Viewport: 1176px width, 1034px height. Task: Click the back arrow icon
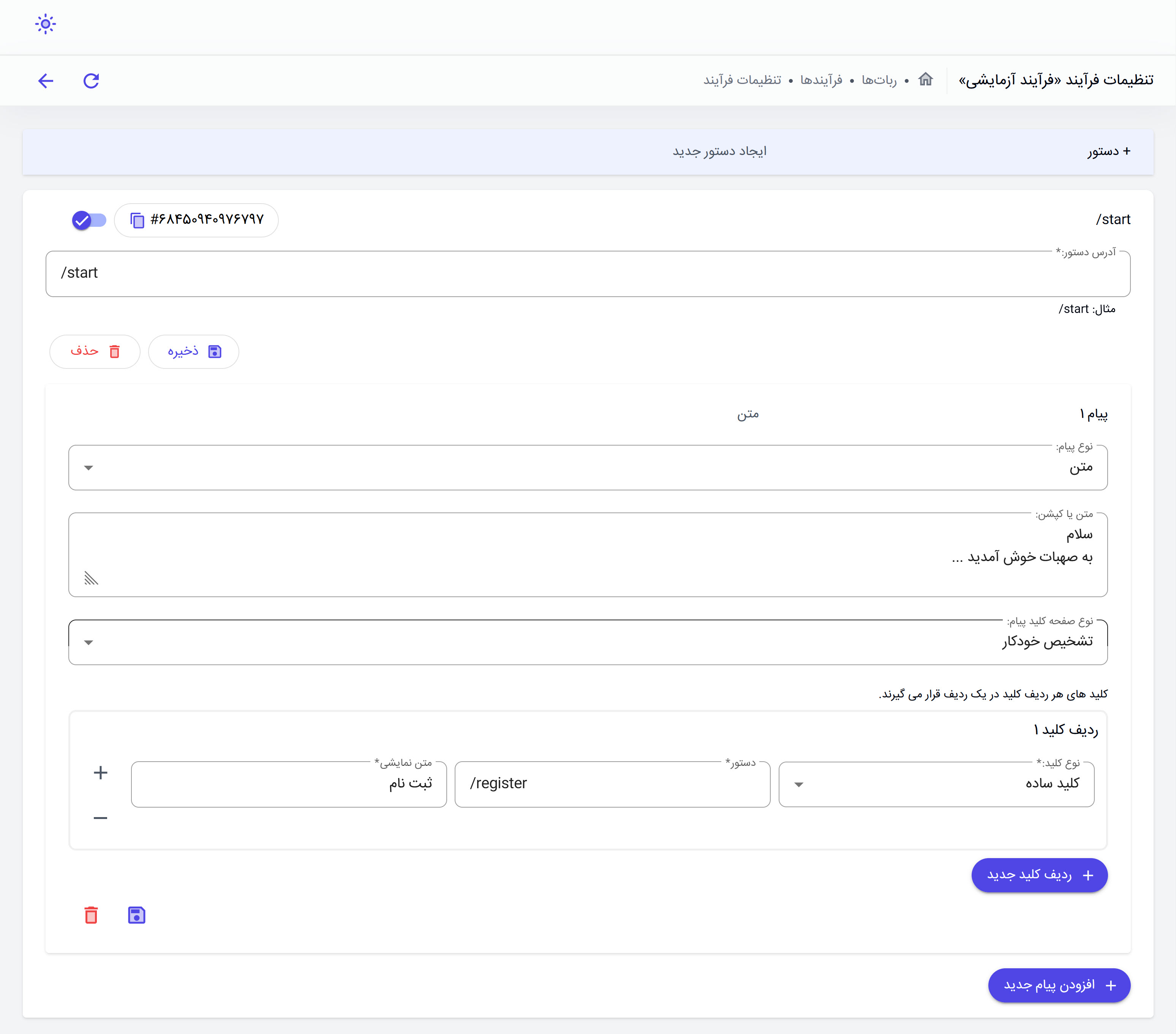[x=46, y=81]
